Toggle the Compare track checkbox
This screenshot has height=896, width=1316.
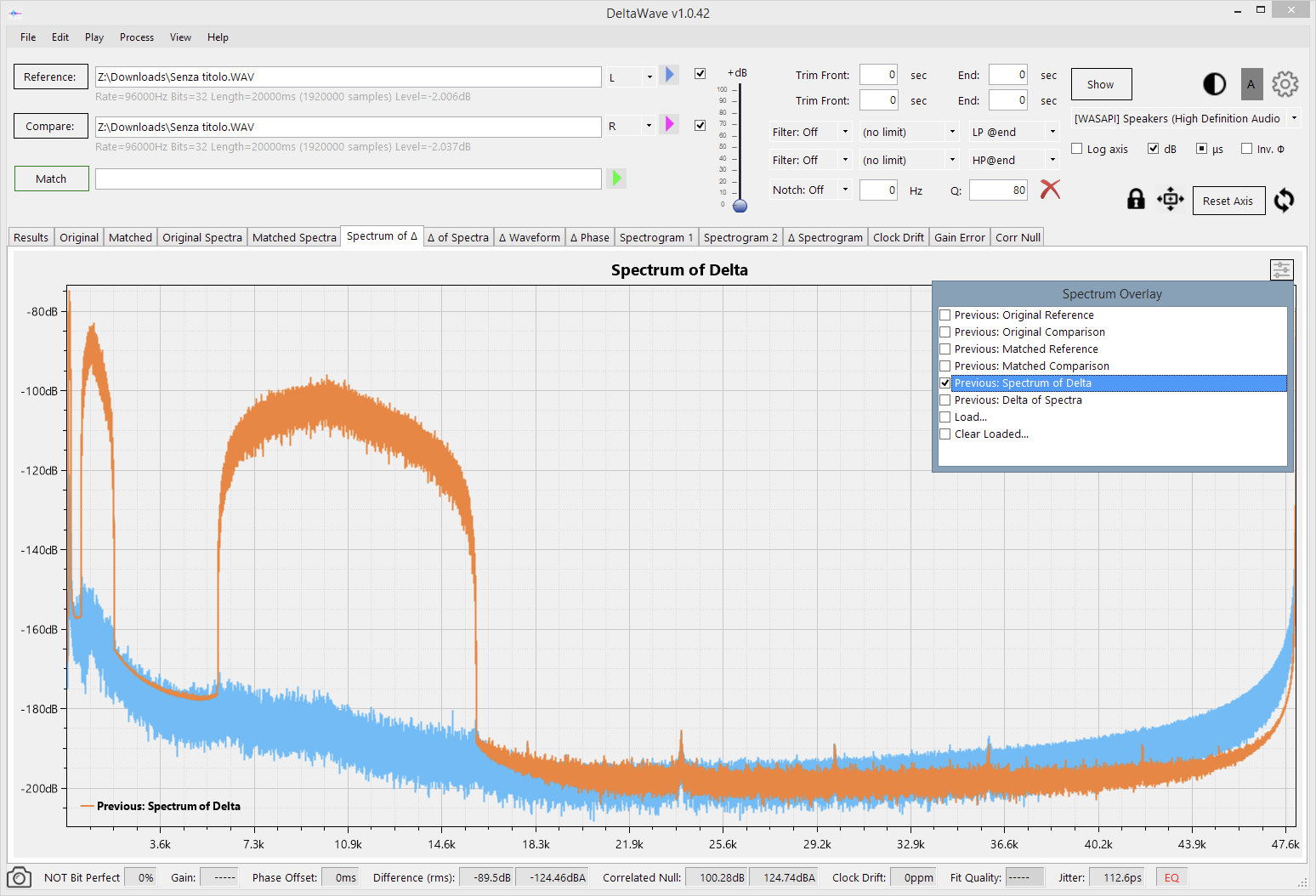(700, 125)
